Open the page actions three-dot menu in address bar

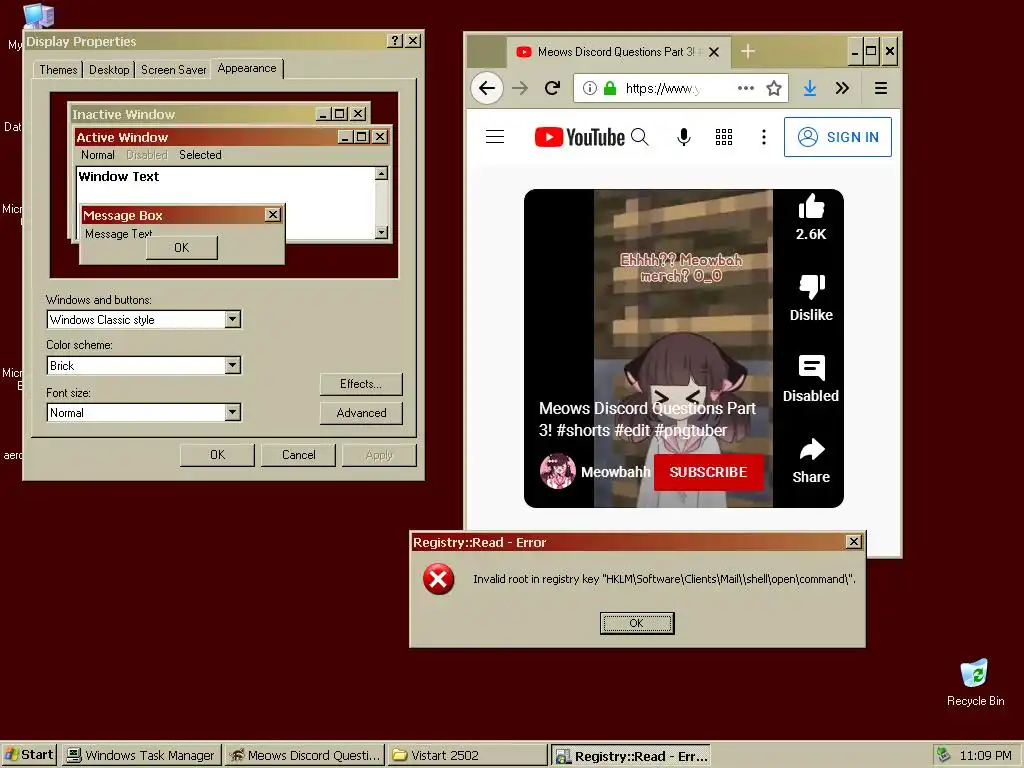tap(746, 88)
